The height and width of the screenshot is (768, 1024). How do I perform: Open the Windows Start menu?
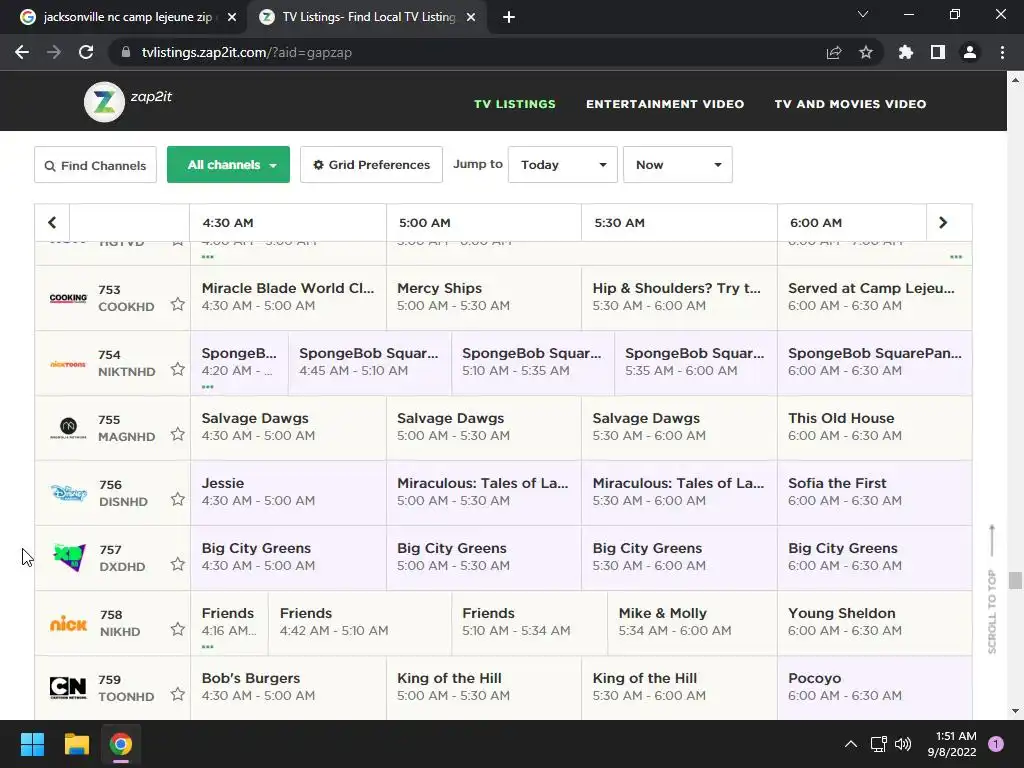pos(32,744)
